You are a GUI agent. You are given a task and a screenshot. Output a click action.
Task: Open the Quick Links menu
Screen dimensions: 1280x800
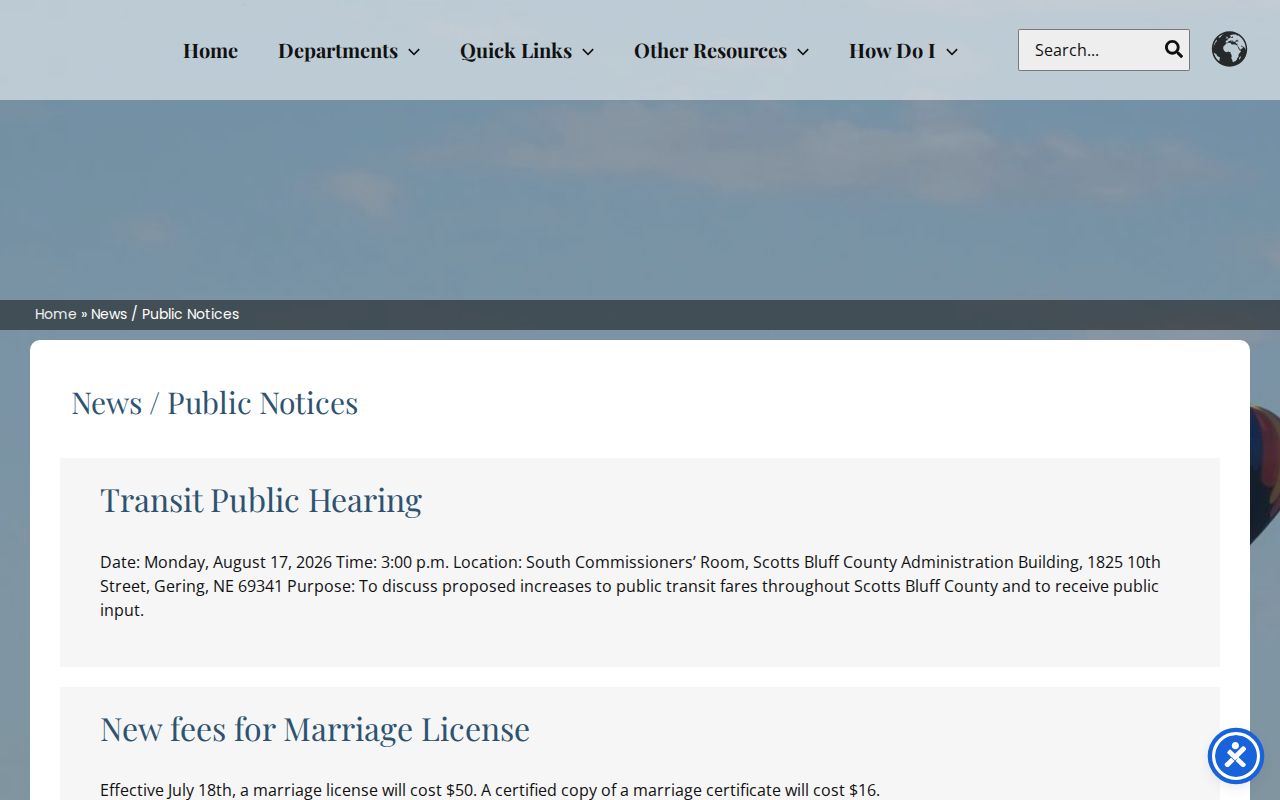click(516, 51)
